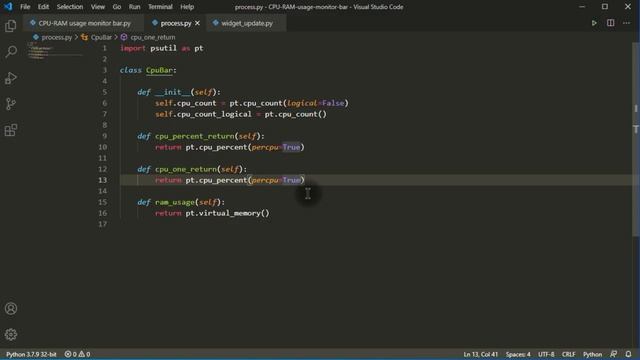This screenshot has width=640, height=360.
Task: Open the Accounts menu icon
Action: coord(11,309)
